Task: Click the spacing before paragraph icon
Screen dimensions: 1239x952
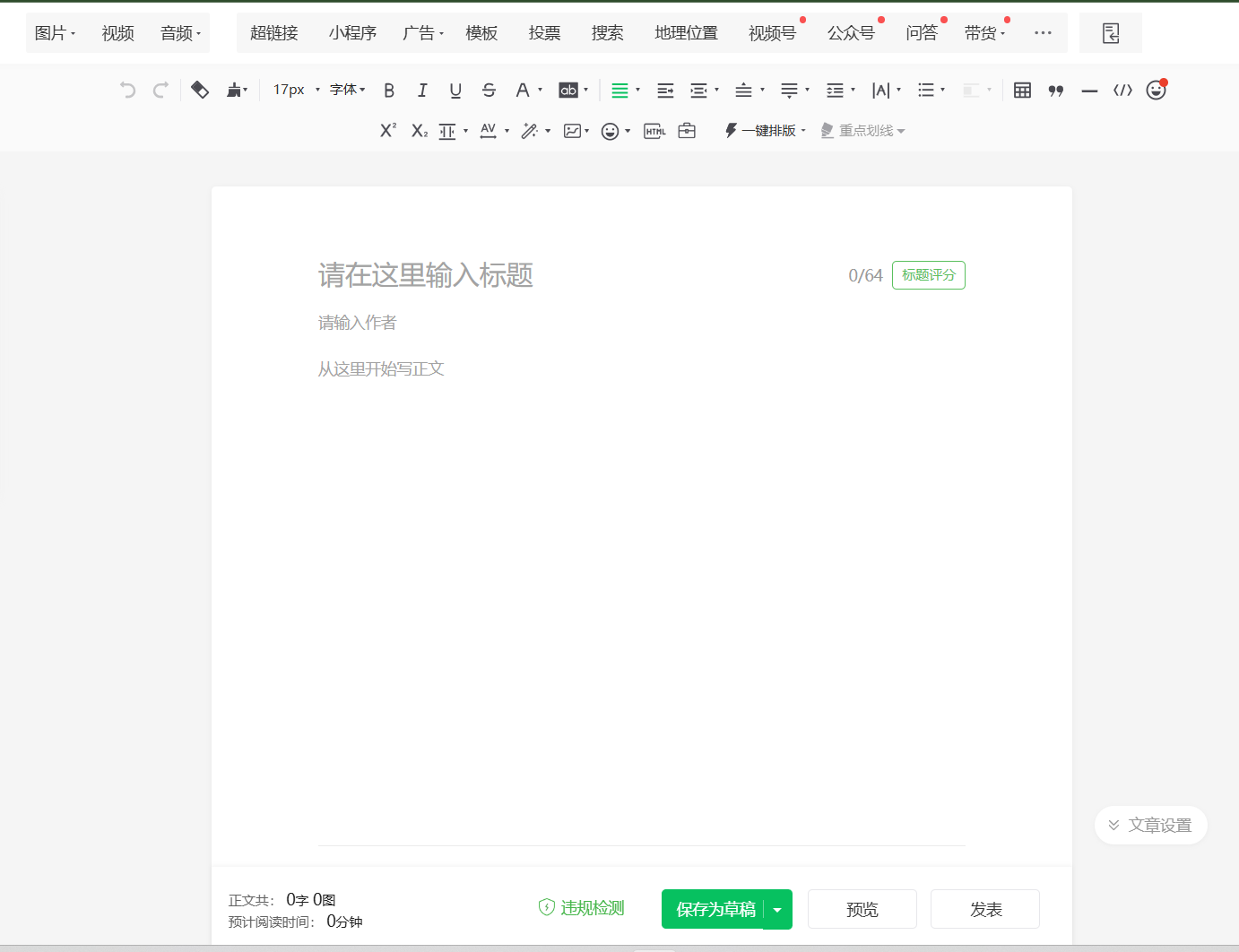Action: [744, 90]
